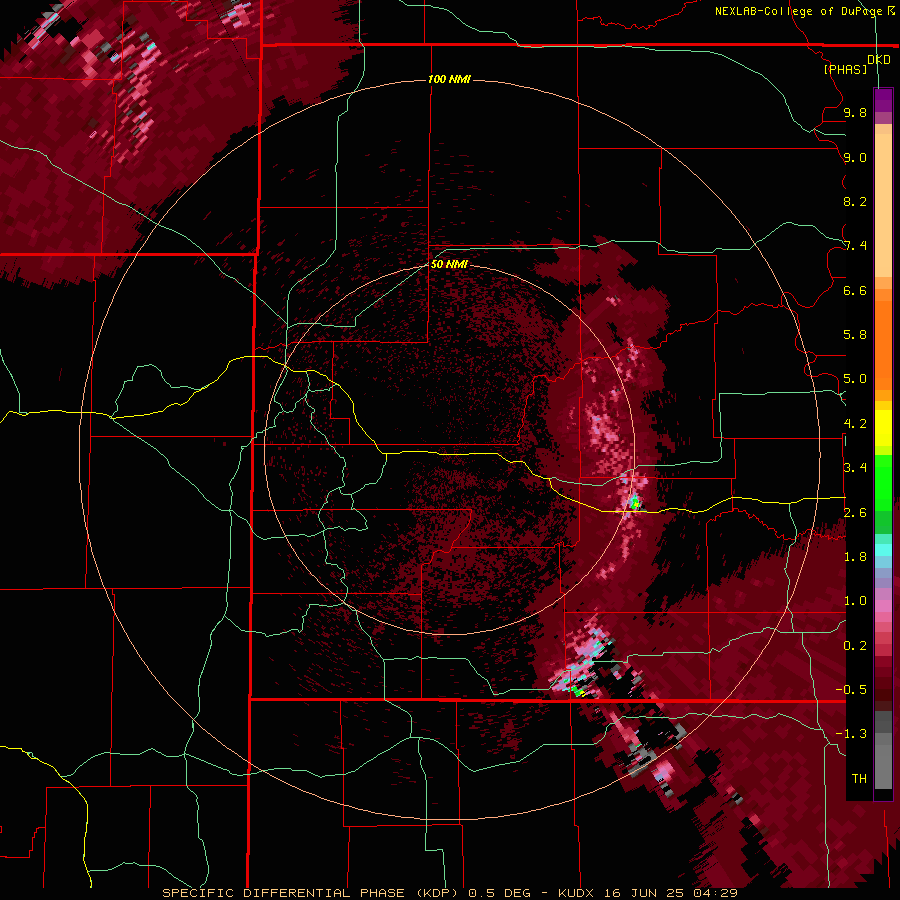This screenshot has width=900, height=900.
Task: Click the 1.0 value on the color scale
Action: coord(855,601)
